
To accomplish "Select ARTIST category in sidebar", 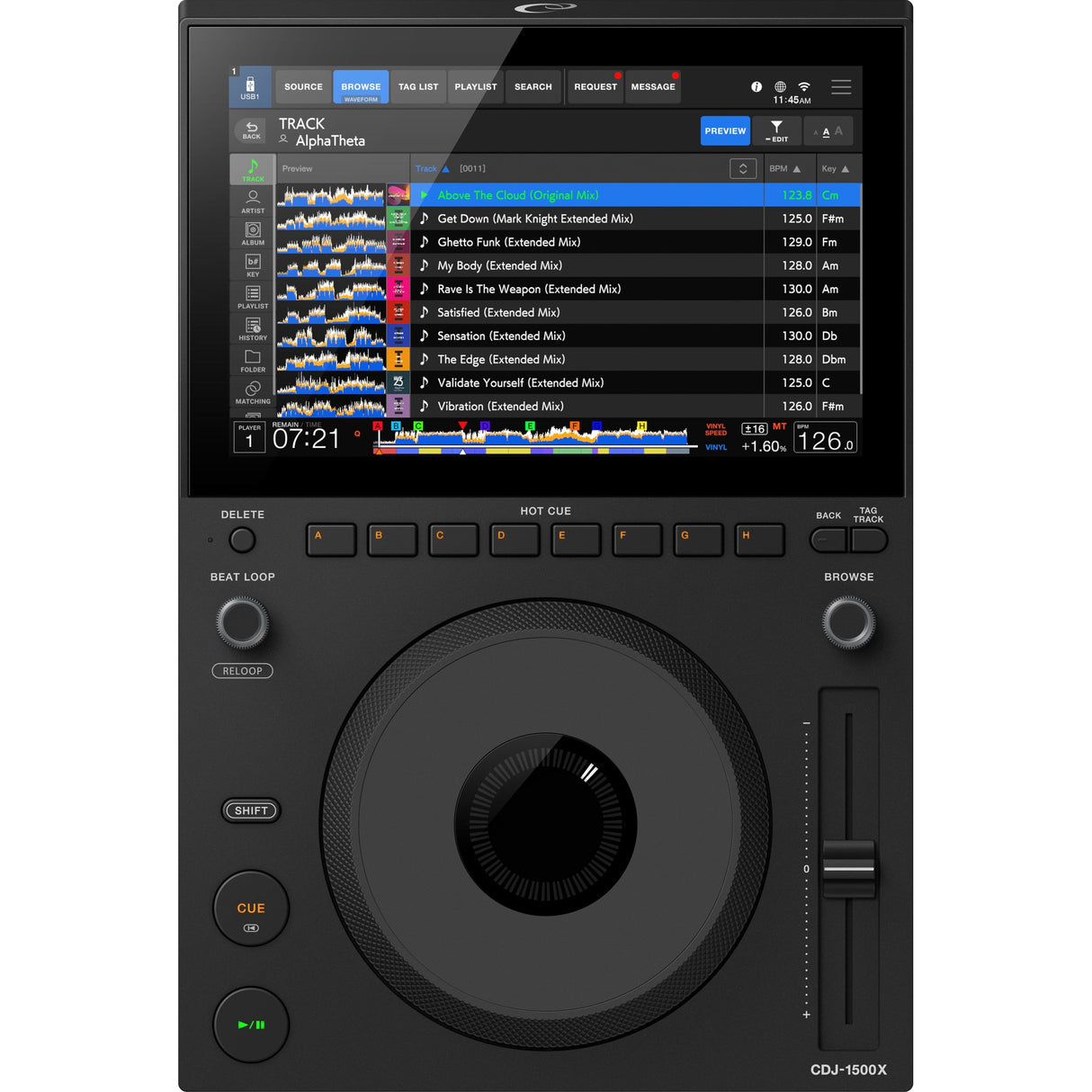I will [253, 201].
